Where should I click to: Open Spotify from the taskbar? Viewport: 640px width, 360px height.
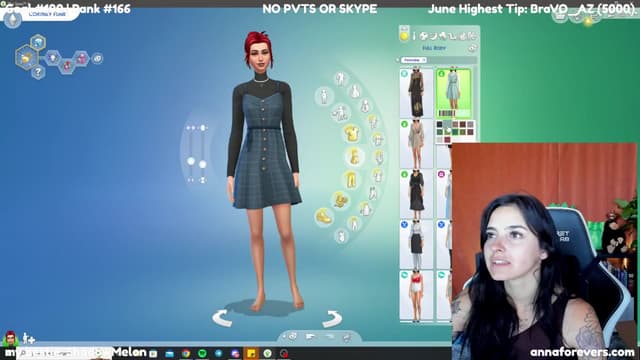pos(202,353)
